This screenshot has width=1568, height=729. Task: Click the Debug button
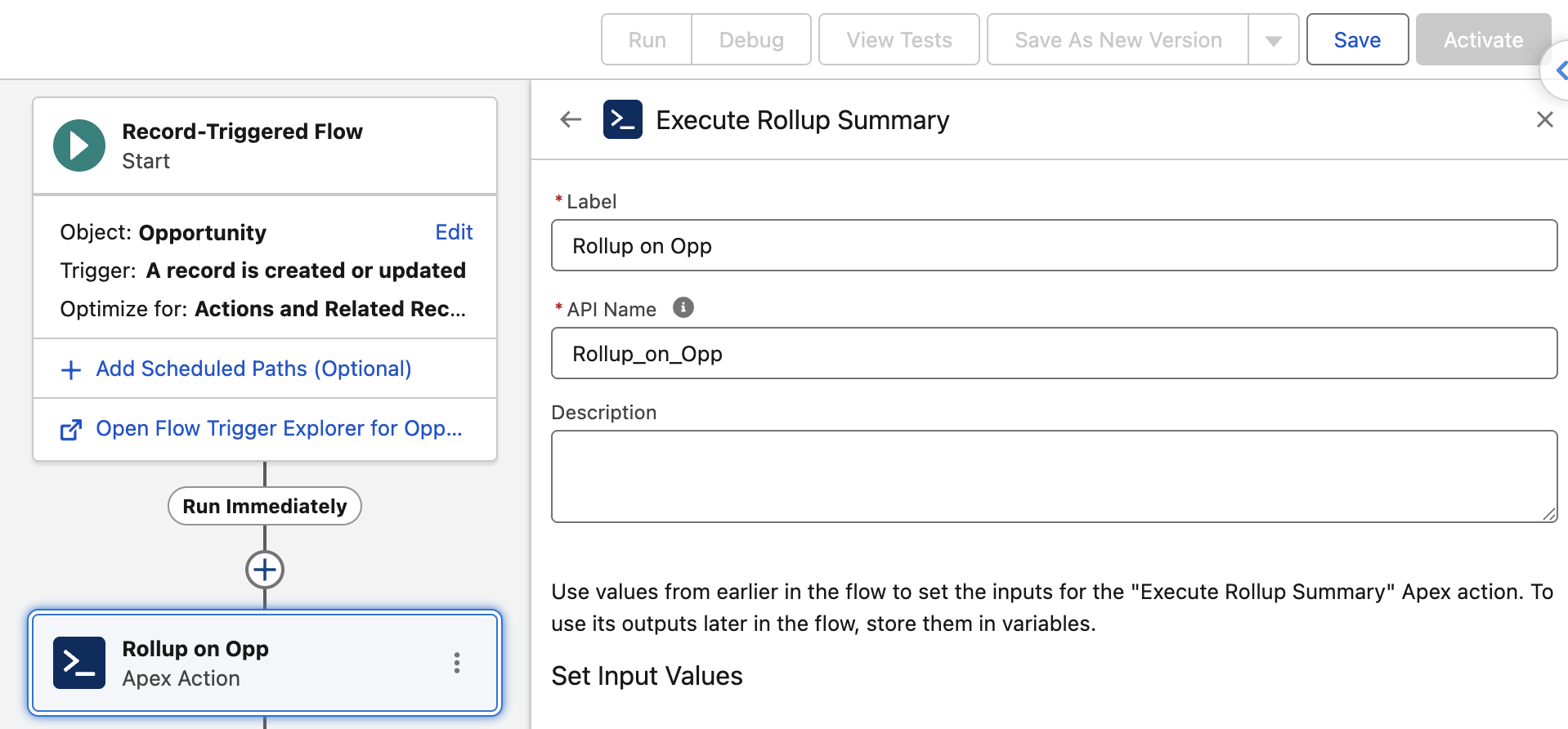click(x=751, y=40)
